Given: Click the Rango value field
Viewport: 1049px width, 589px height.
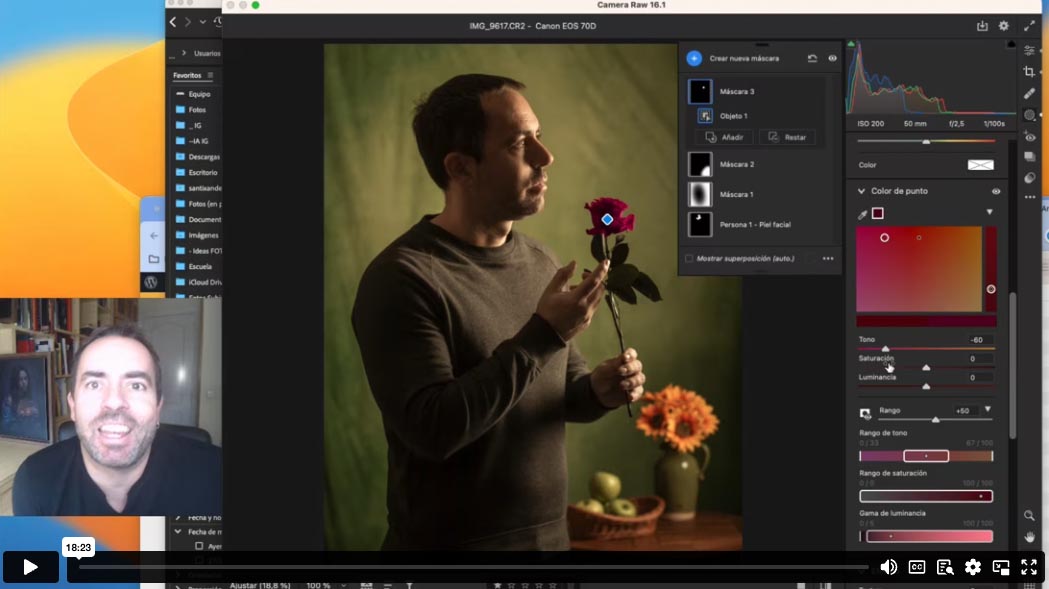Looking at the screenshot, I should pyautogui.click(x=963, y=410).
